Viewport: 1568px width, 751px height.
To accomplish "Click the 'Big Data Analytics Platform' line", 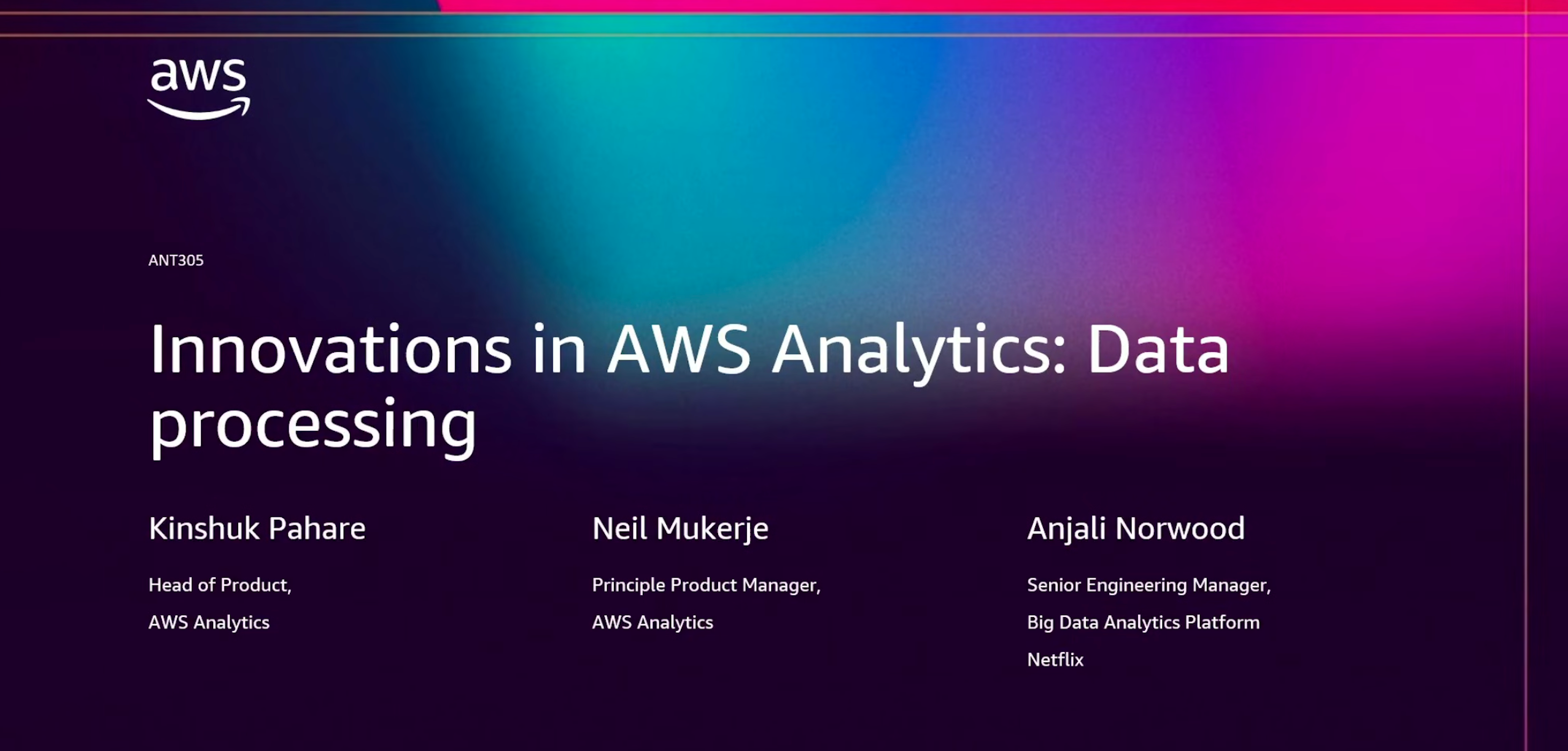I will pos(1143,622).
